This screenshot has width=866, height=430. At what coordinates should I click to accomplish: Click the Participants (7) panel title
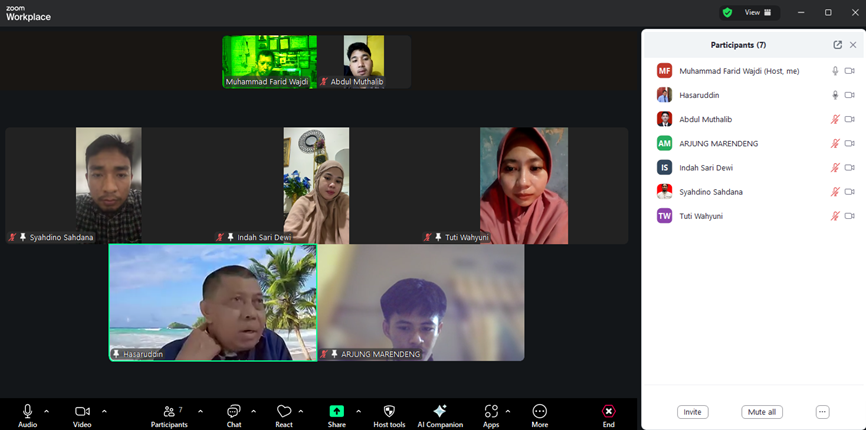coord(738,45)
